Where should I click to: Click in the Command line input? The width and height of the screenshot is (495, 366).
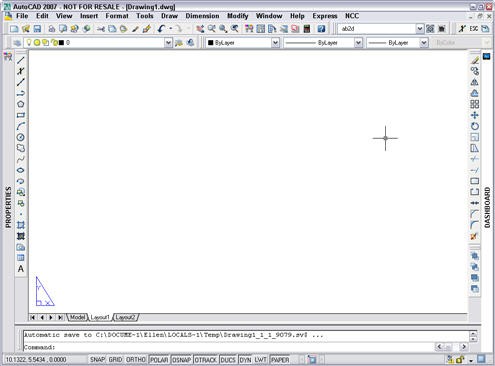pyautogui.click(x=245, y=347)
